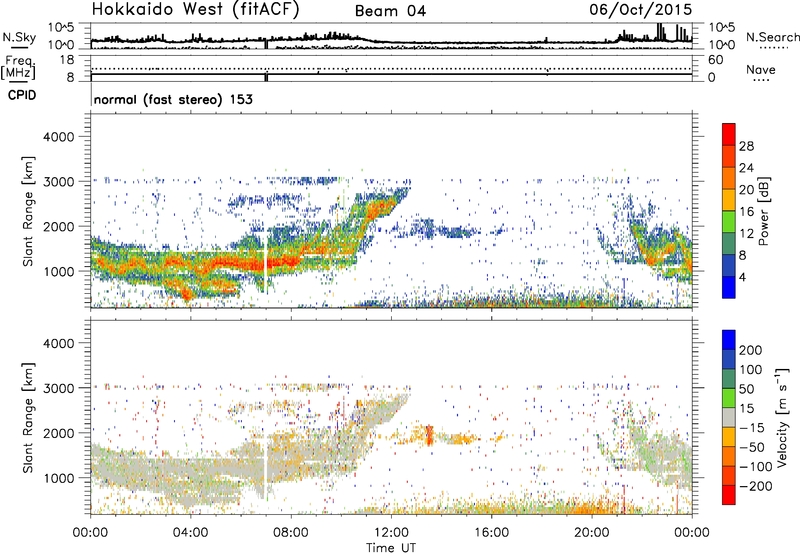Click the date '06/Oct/2015'
The image size is (800, 554).
point(641,10)
